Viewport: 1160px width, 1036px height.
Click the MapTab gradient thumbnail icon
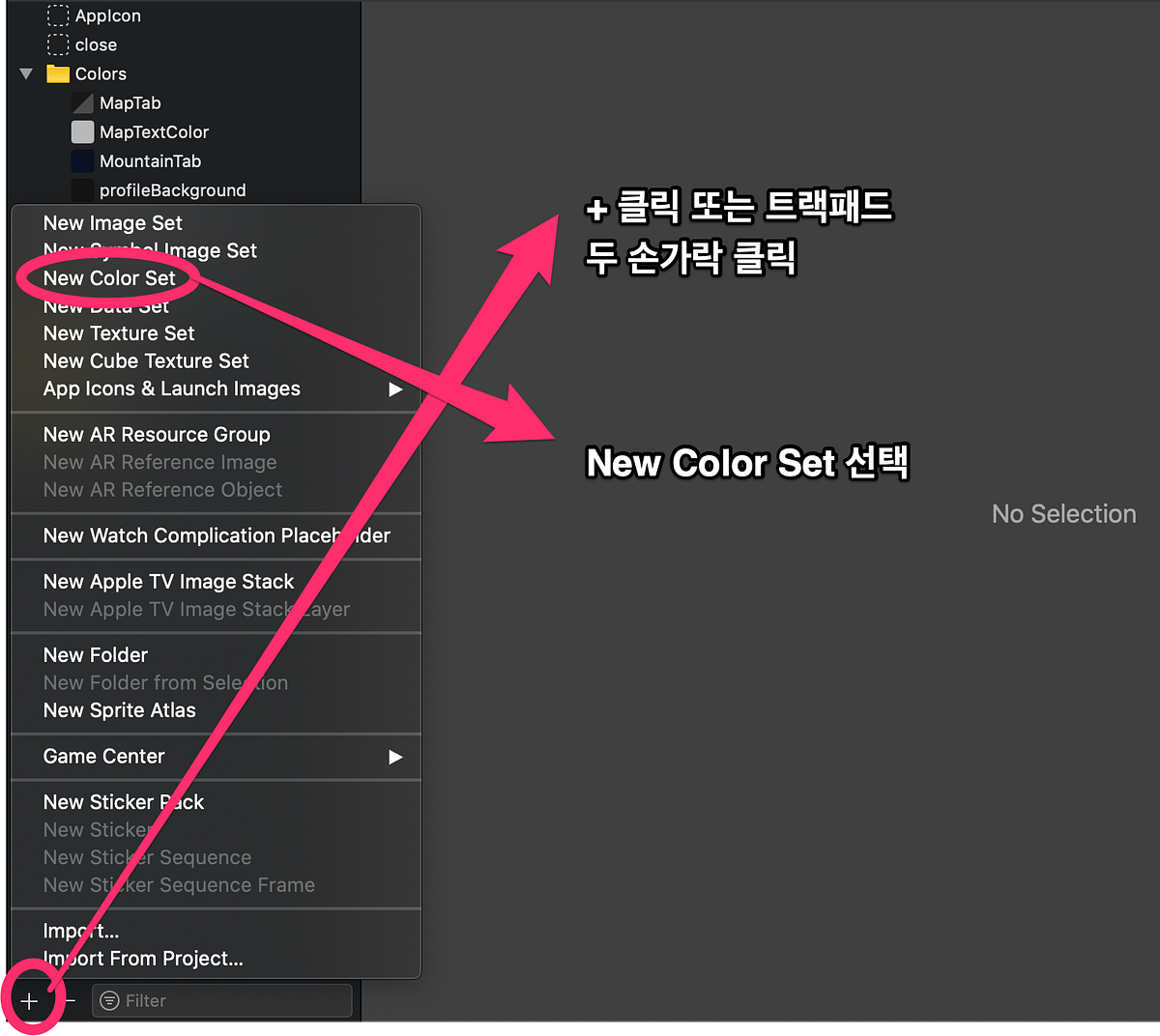coord(82,102)
